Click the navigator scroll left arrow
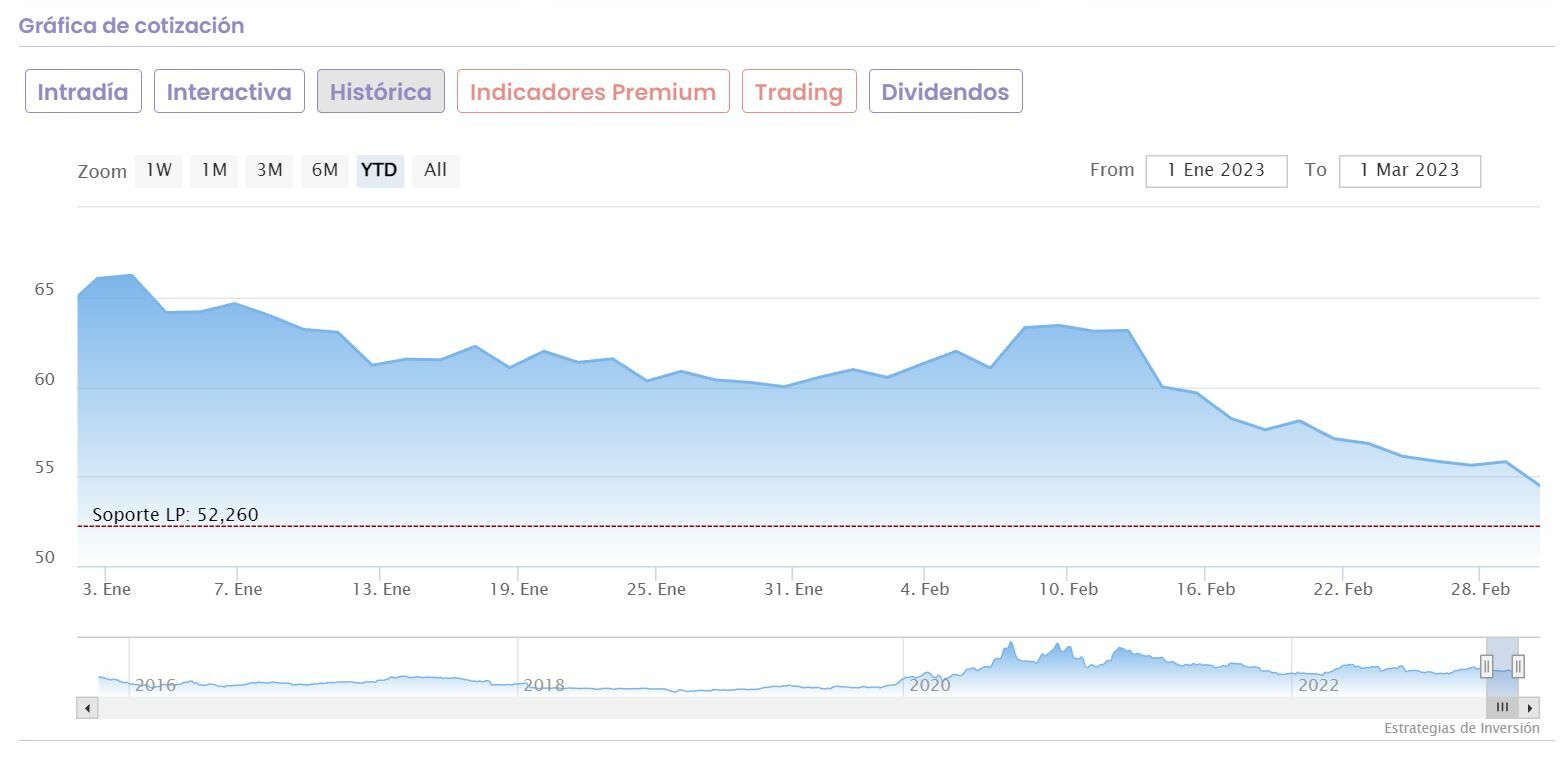Image resolution: width=1562 pixels, height=769 pixels. coord(88,708)
